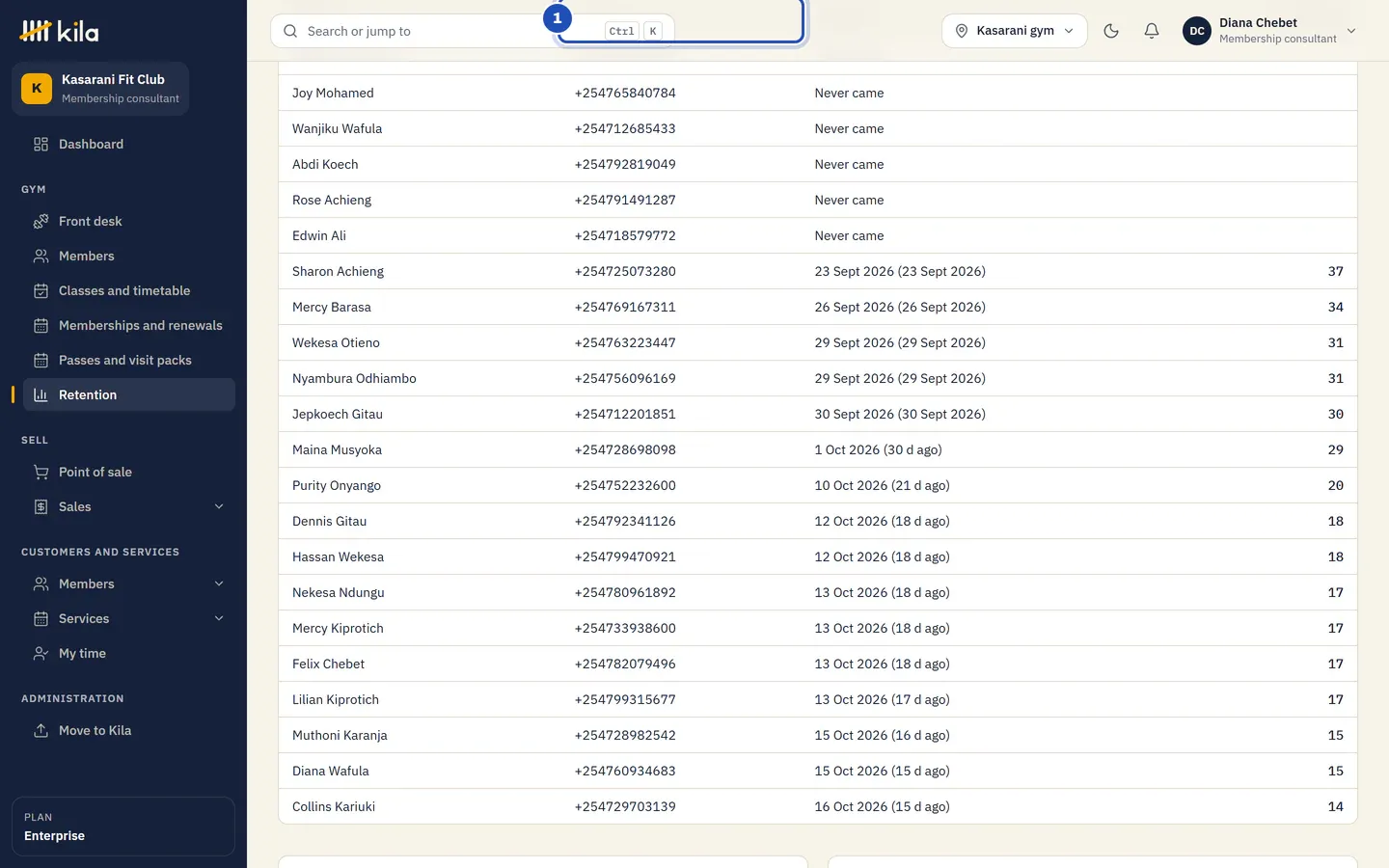Screen dimensions: 1389x868
Task: Click the Kasarani Fit Club K badge
Action: 37,89
